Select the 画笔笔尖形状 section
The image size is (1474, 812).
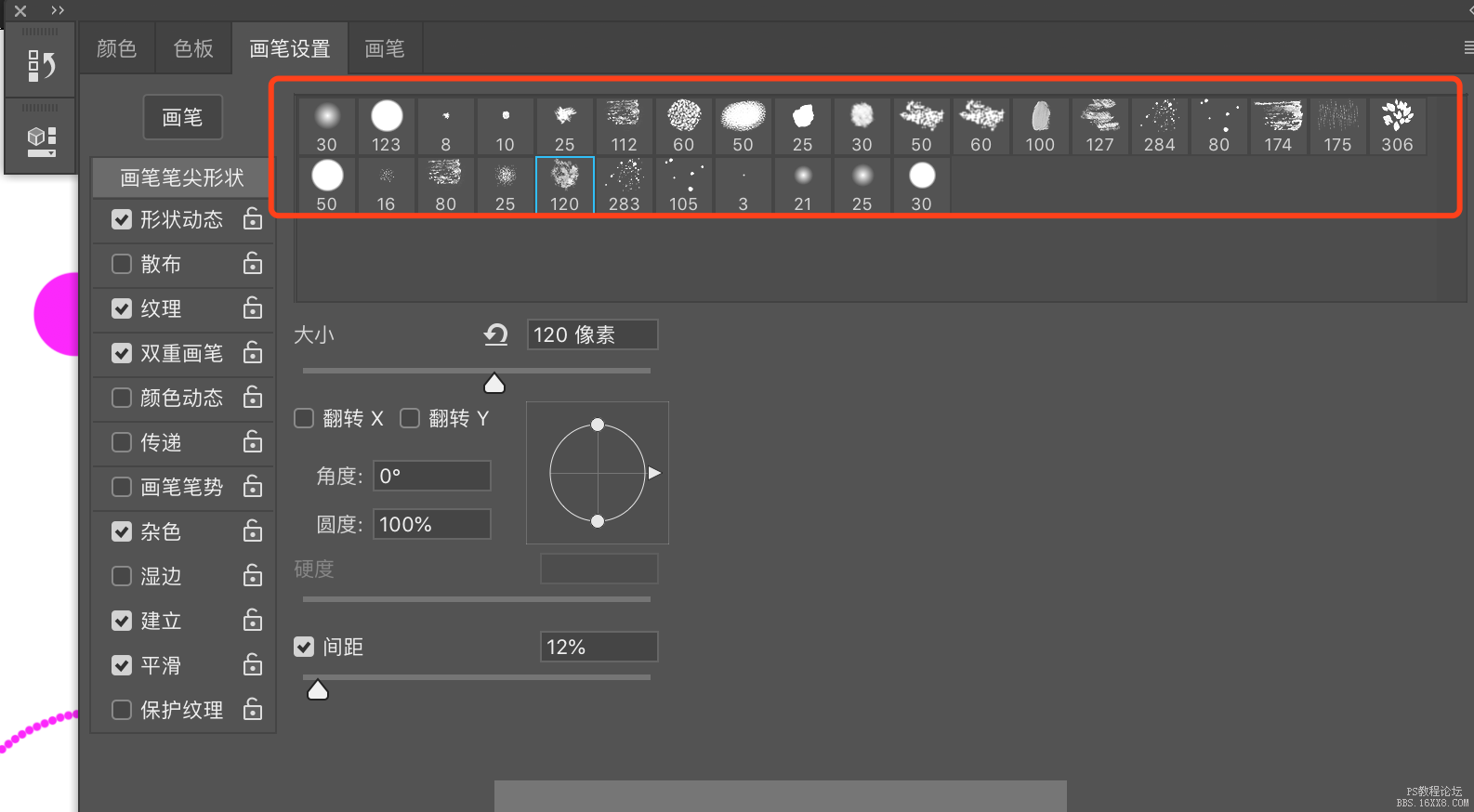click(182, 177)
